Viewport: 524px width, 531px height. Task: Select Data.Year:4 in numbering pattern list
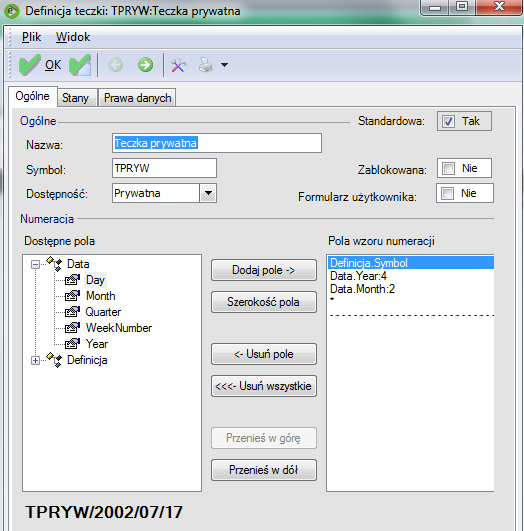click(x=411, y=276)
